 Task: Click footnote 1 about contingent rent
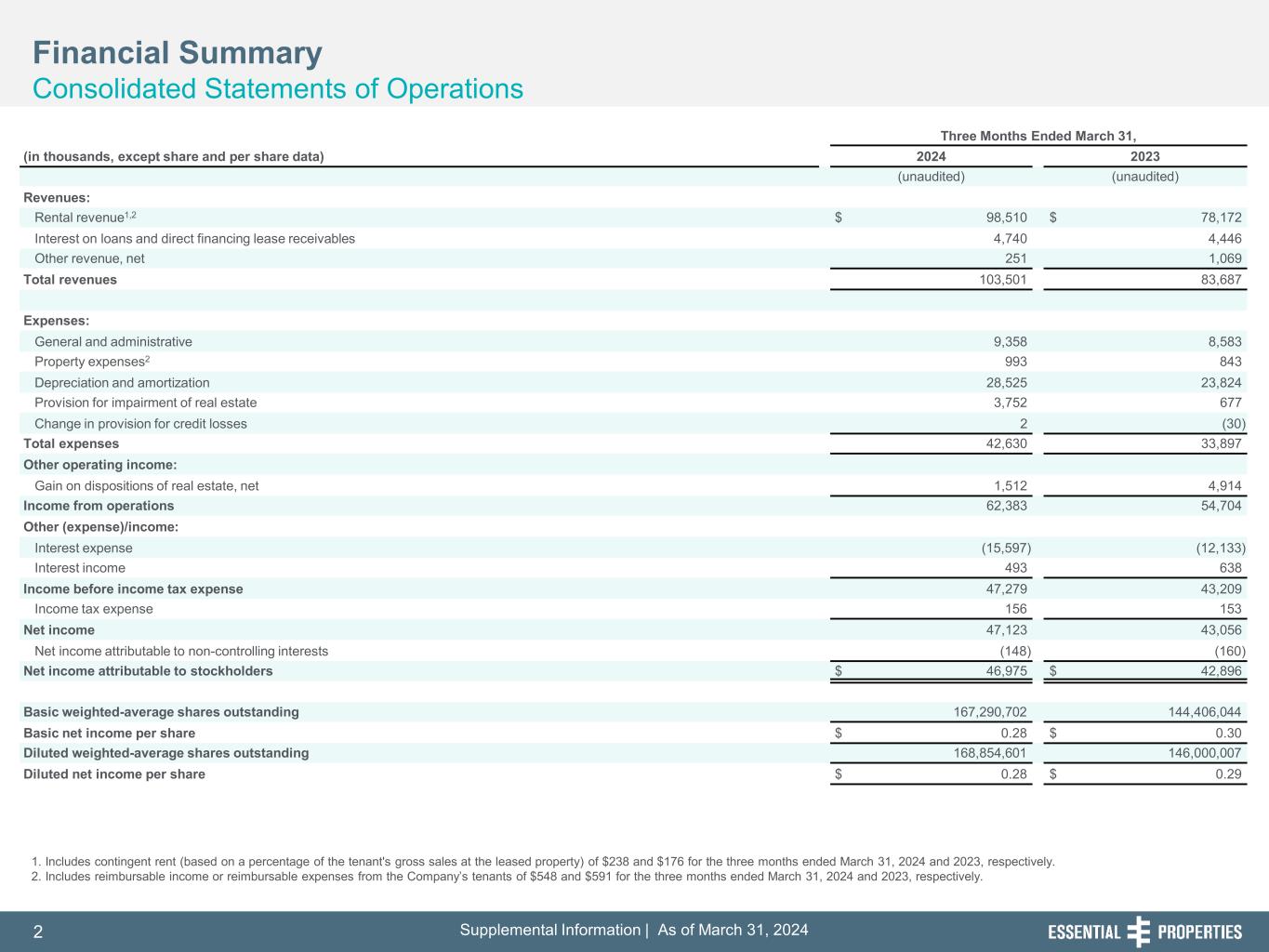543,862
